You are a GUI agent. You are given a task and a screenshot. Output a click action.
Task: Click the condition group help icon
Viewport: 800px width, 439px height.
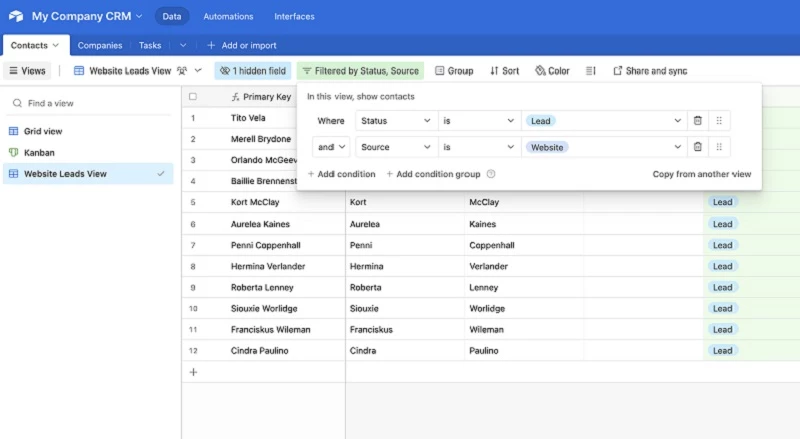click(x=491, y=174)
